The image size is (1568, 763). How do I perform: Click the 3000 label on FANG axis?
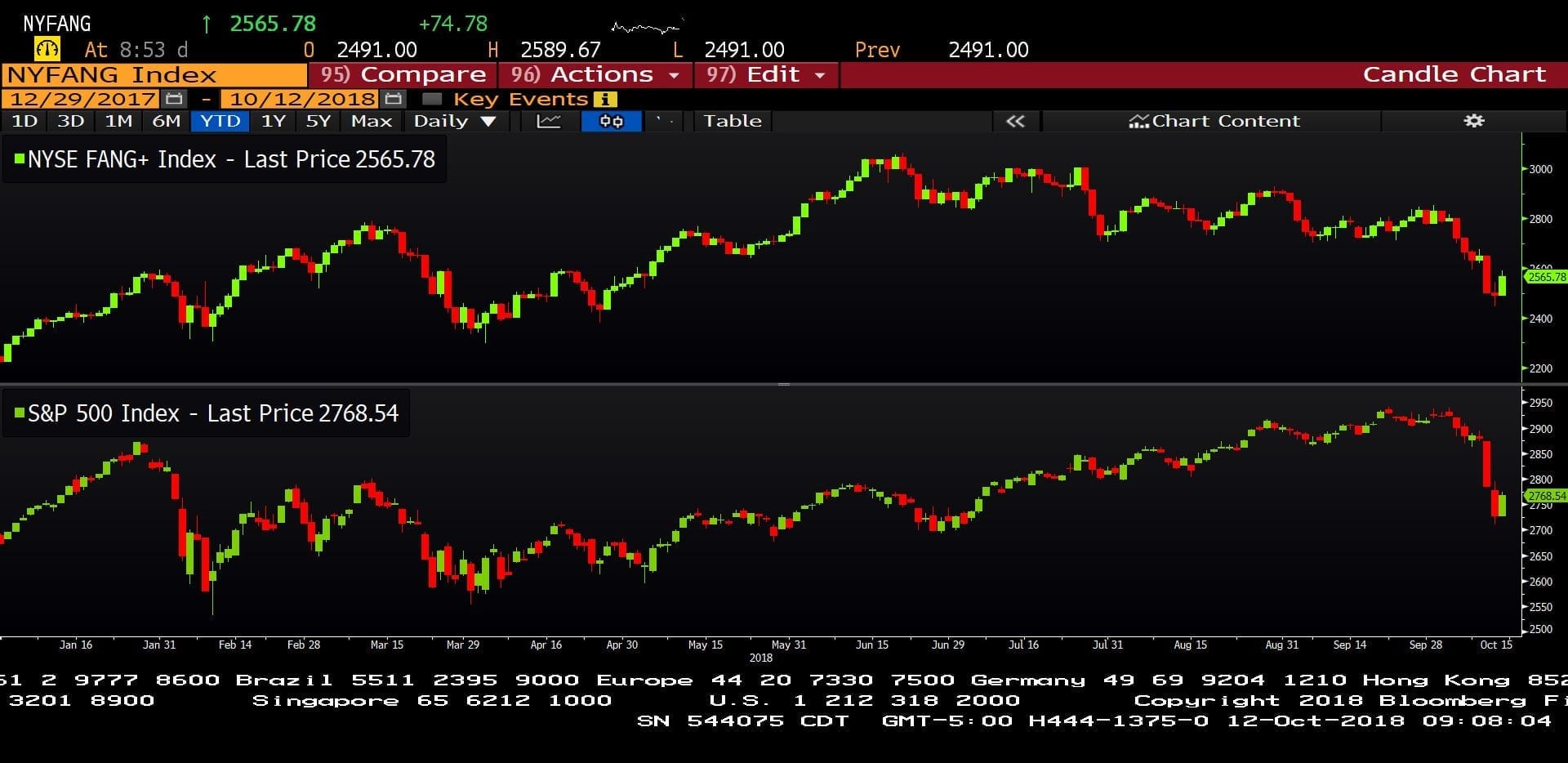coord(1541,169)
